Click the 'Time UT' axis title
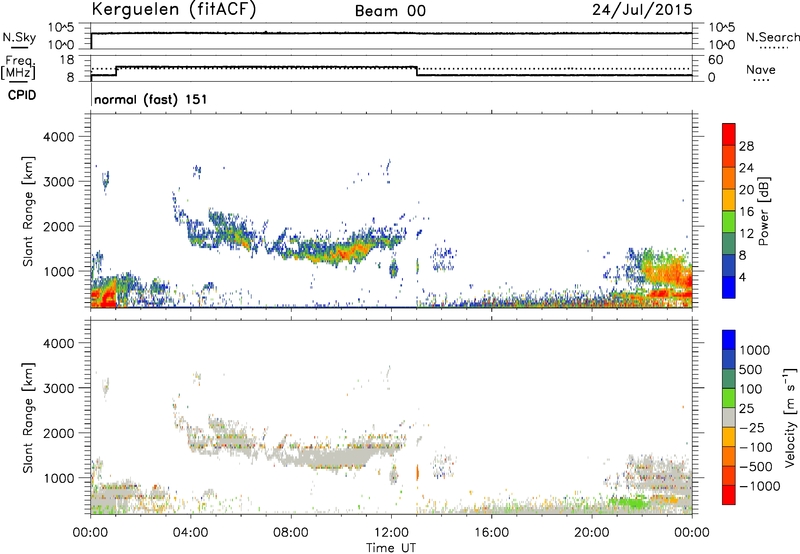Viewport: 800px width, 554px height. click(x=391, y=547)
